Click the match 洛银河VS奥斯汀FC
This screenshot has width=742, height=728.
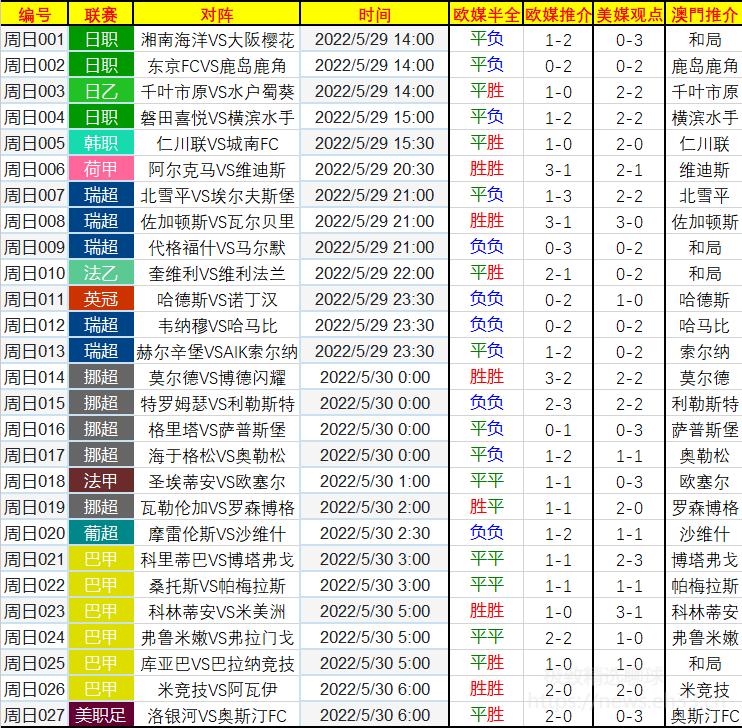[217, 716]
